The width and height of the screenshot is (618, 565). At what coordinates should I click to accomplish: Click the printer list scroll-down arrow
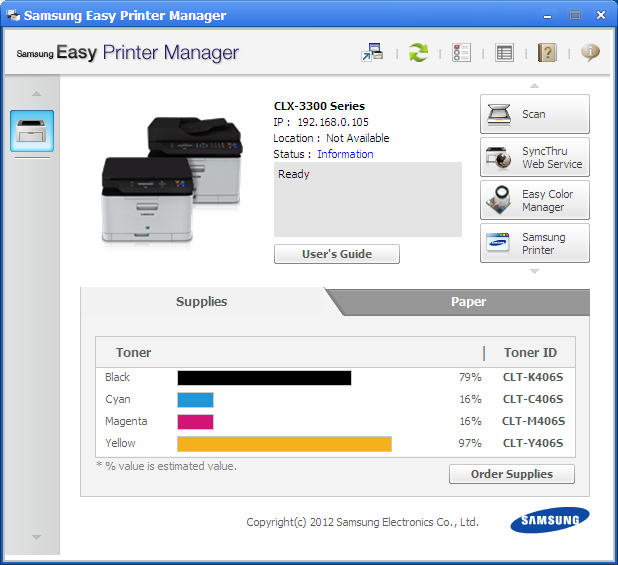point(36,537)
